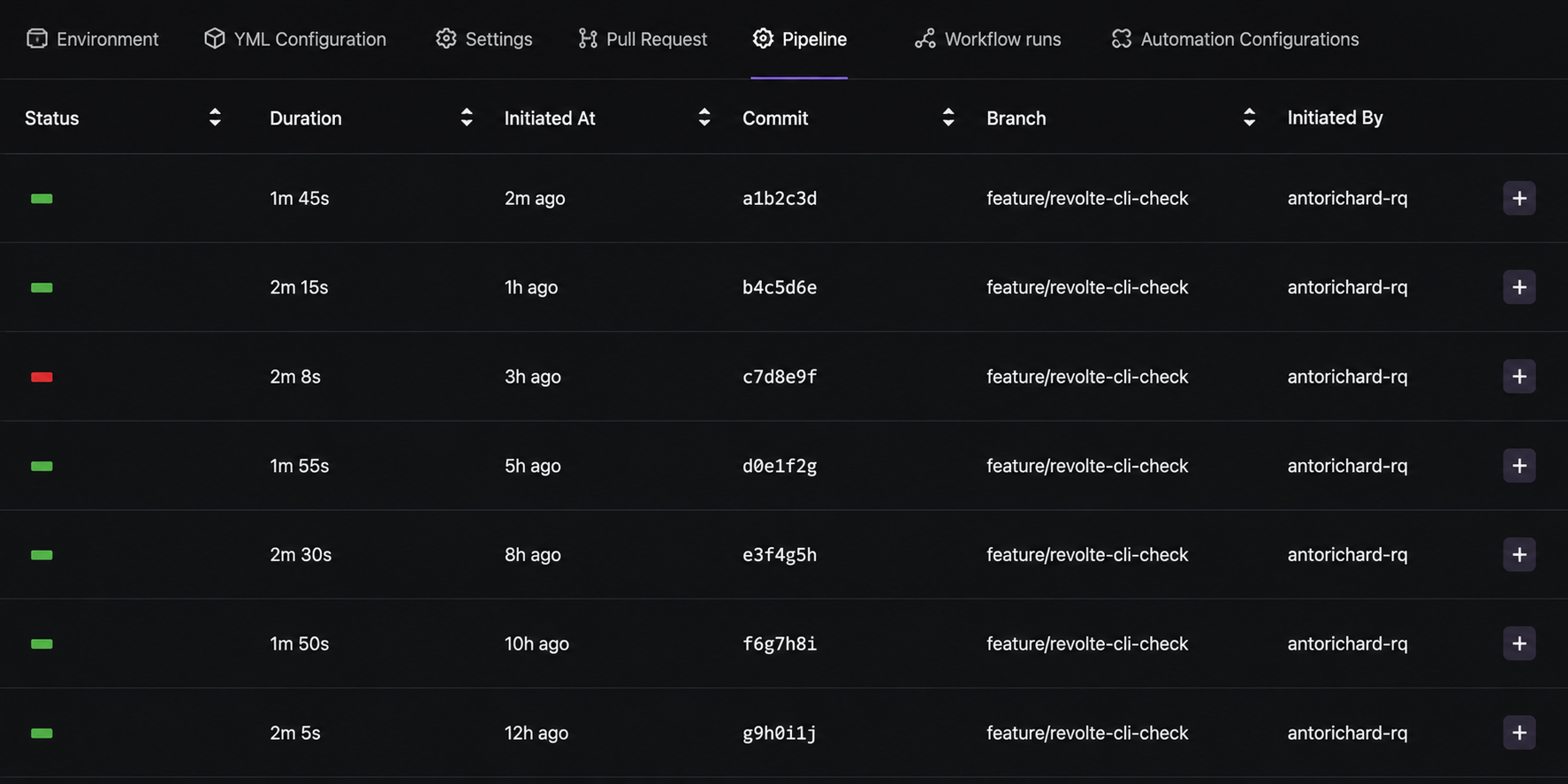Click the Status column header
1568x784 pixels.
tap(52, 118)
